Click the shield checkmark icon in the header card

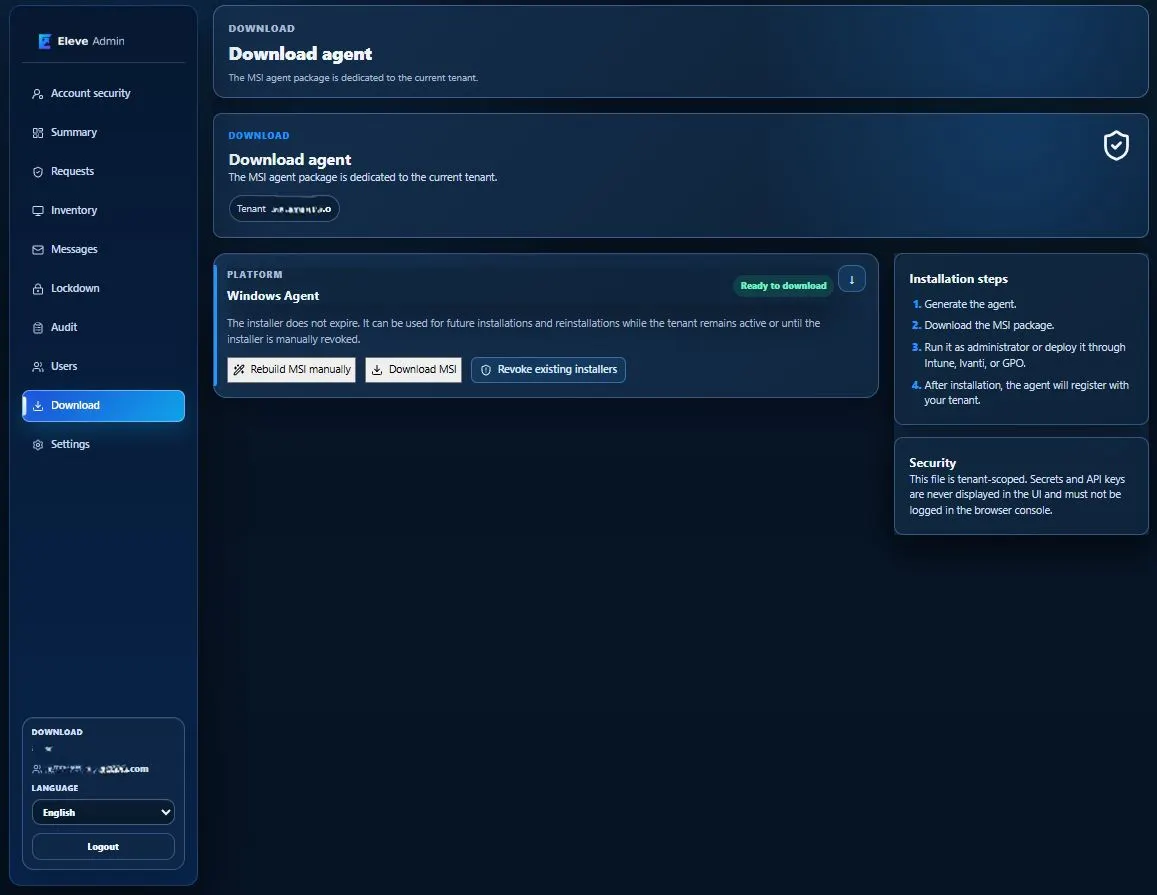[1116, 145]
